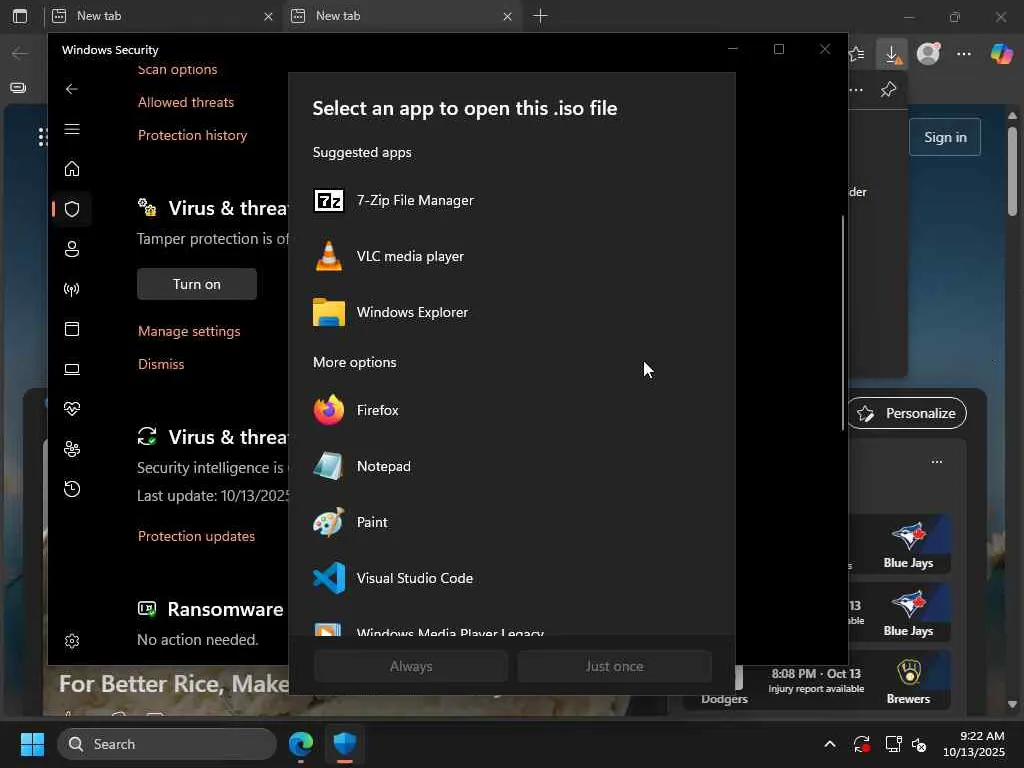Click the muted volume tray icon
1024x768 pixels.
coord(920,744)
